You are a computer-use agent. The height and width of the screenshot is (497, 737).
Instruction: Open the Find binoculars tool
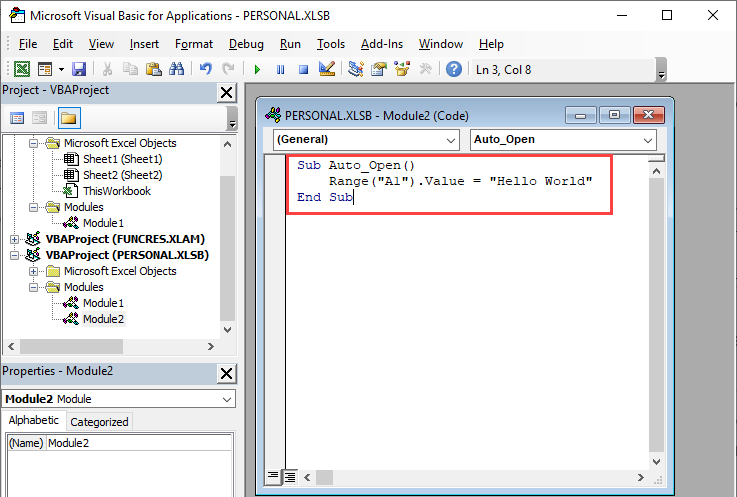176,69
